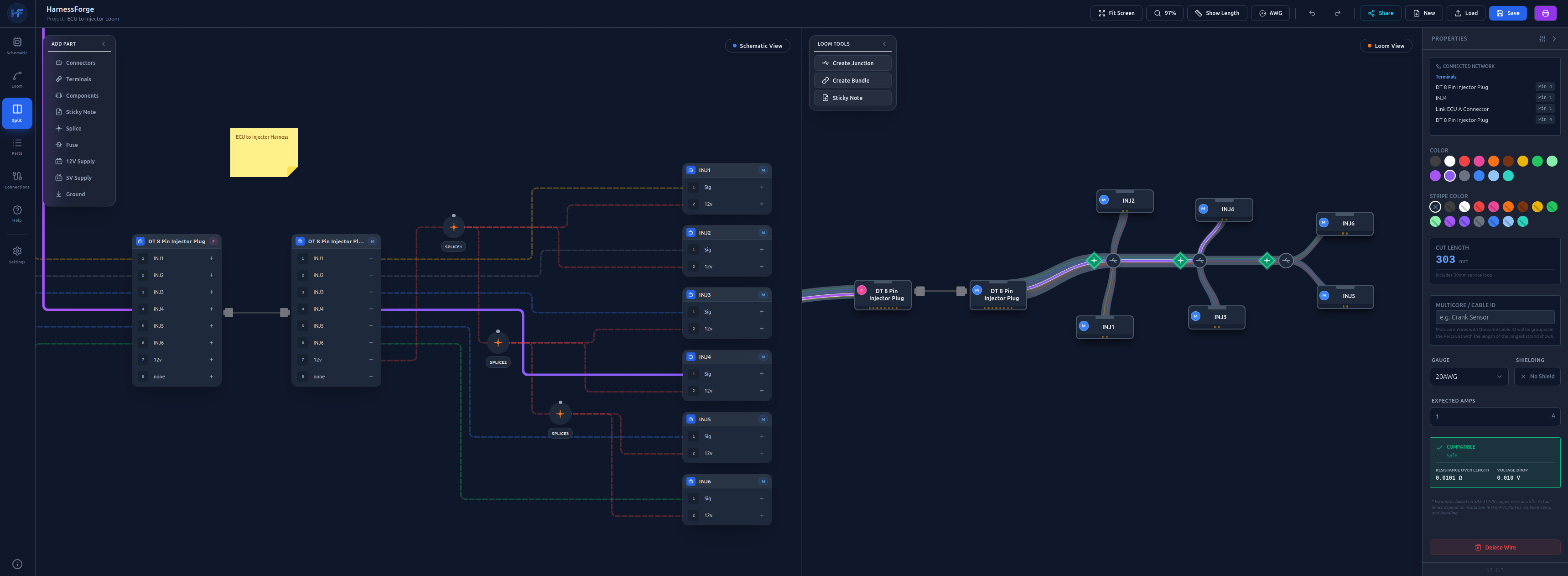
Task: Click plus on INJ1 Sig pin
Action: pos(762,187)
